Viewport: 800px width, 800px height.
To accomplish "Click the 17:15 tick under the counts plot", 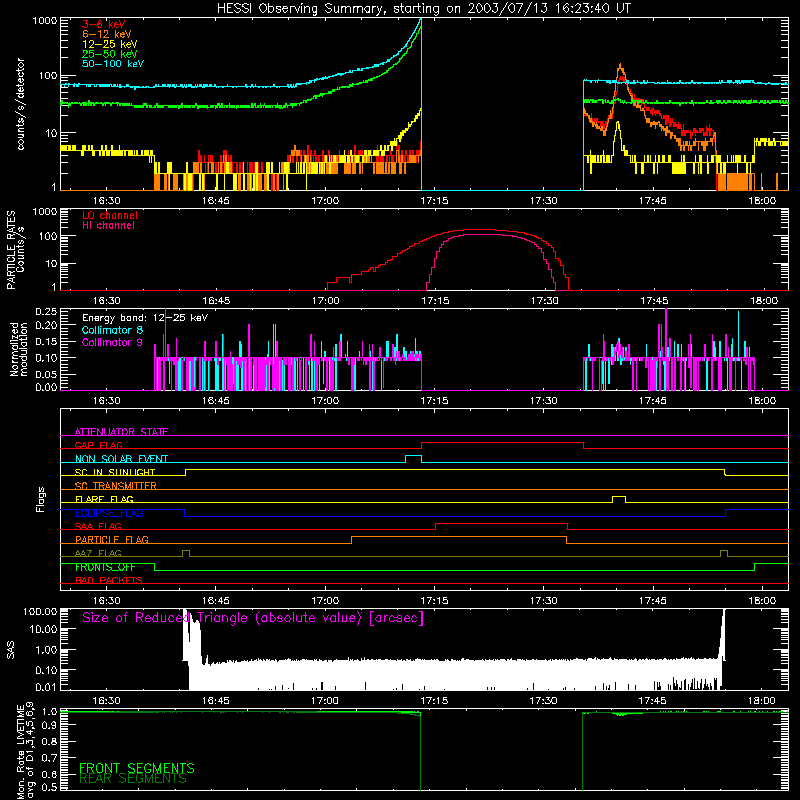I will pyautogui.click(x=434, y=201).
